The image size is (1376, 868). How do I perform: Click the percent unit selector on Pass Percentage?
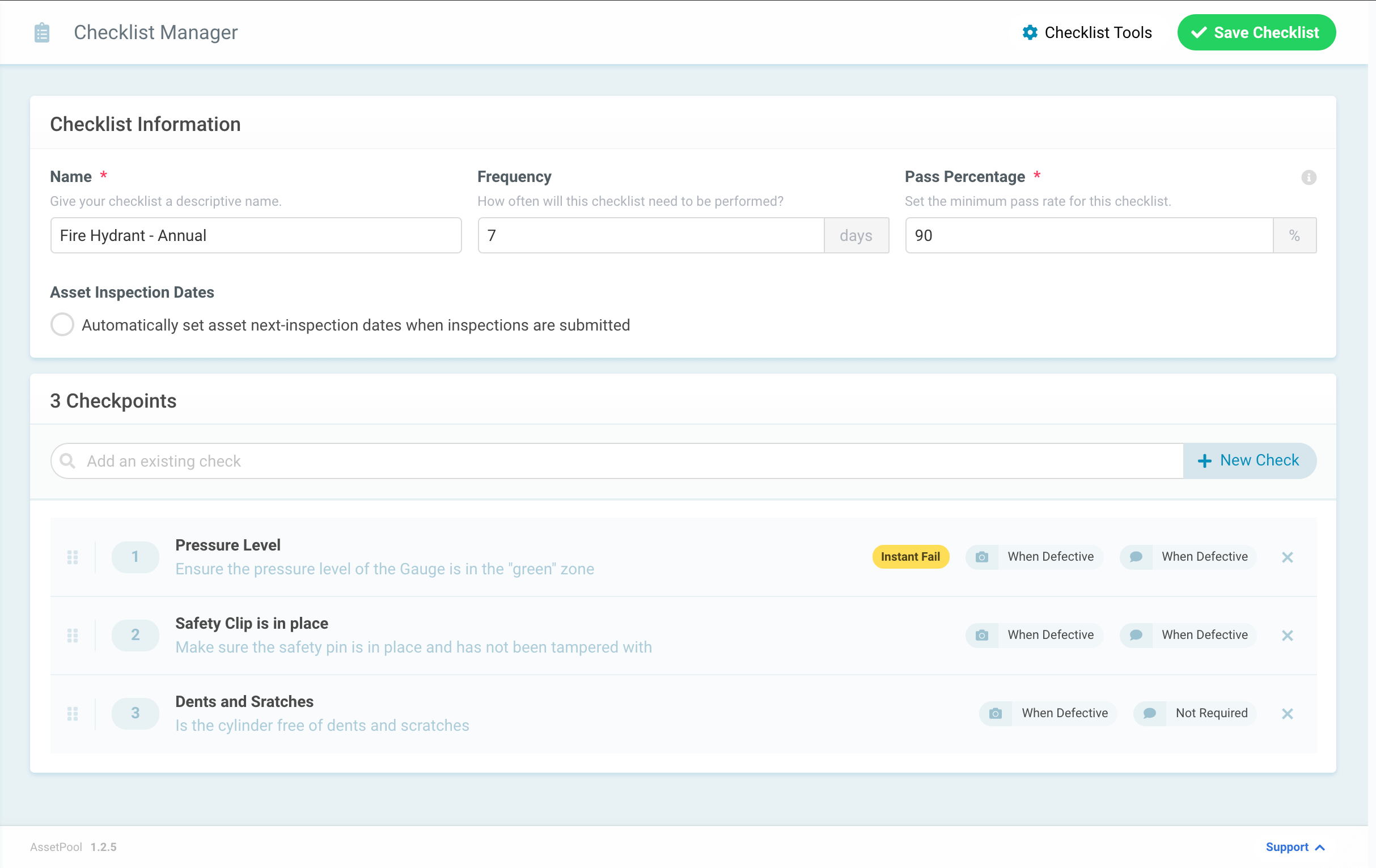pyautogui.click(x=1294, y=235)
